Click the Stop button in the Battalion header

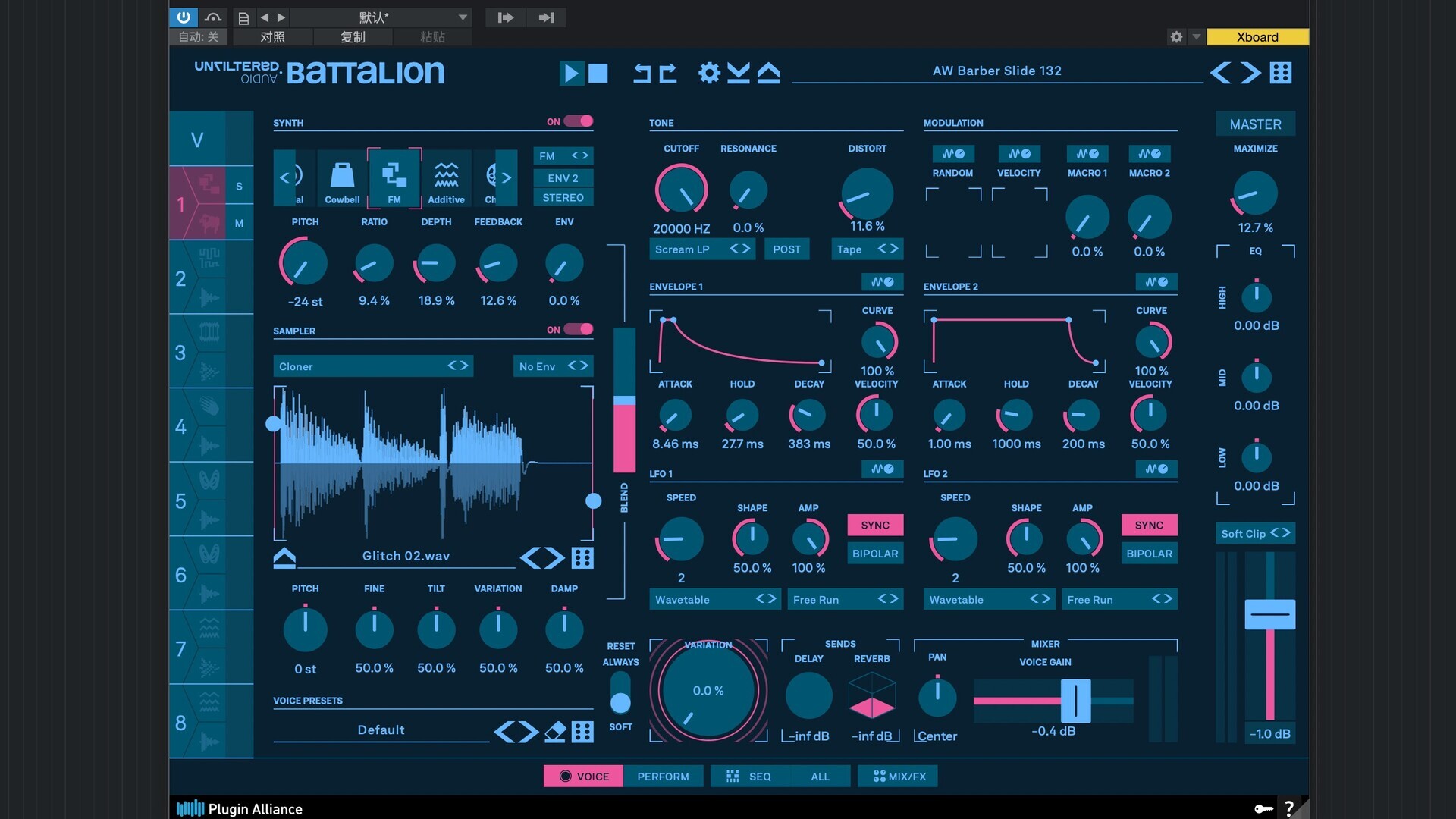click(598, 73)
